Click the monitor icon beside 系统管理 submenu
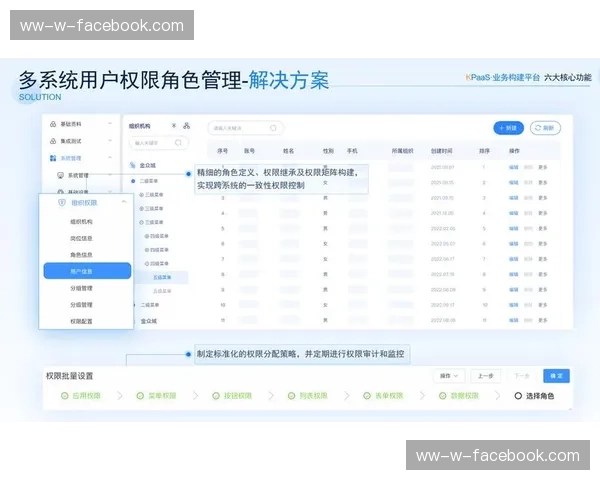 [60, 175]
